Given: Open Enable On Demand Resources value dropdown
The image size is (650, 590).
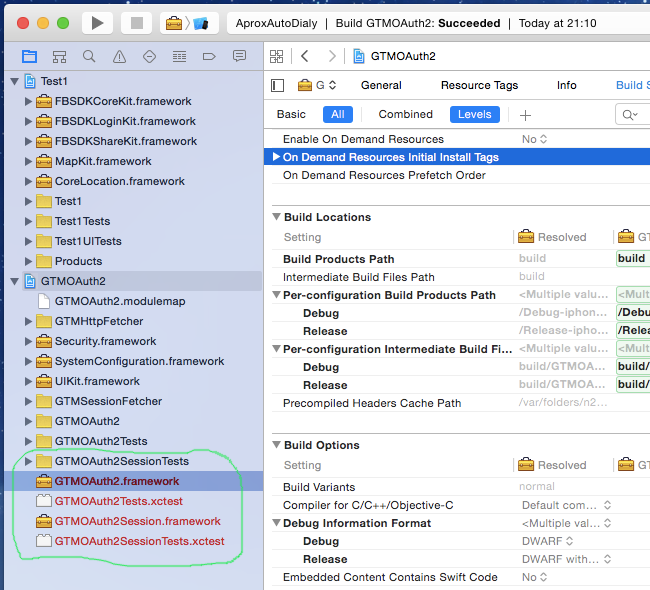Looking at the screenshot, I should pyautogui.click(x=535, y=139).
